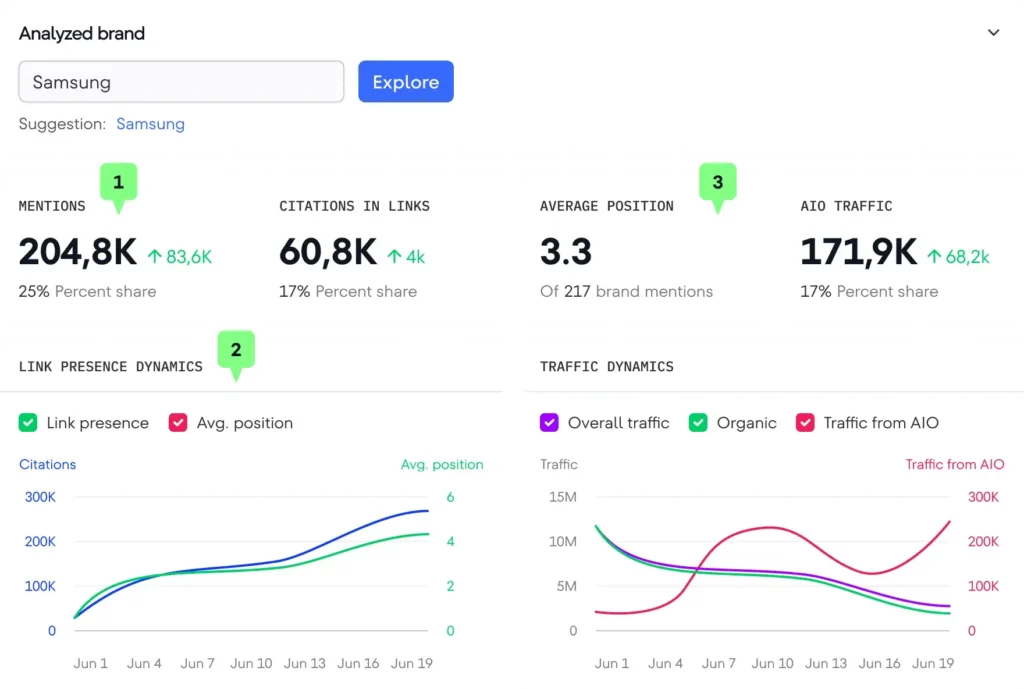This screenshot has height=689, width=1024.
Task: Select the Samsung suggestion link
Action: click(x=150, y=124)
